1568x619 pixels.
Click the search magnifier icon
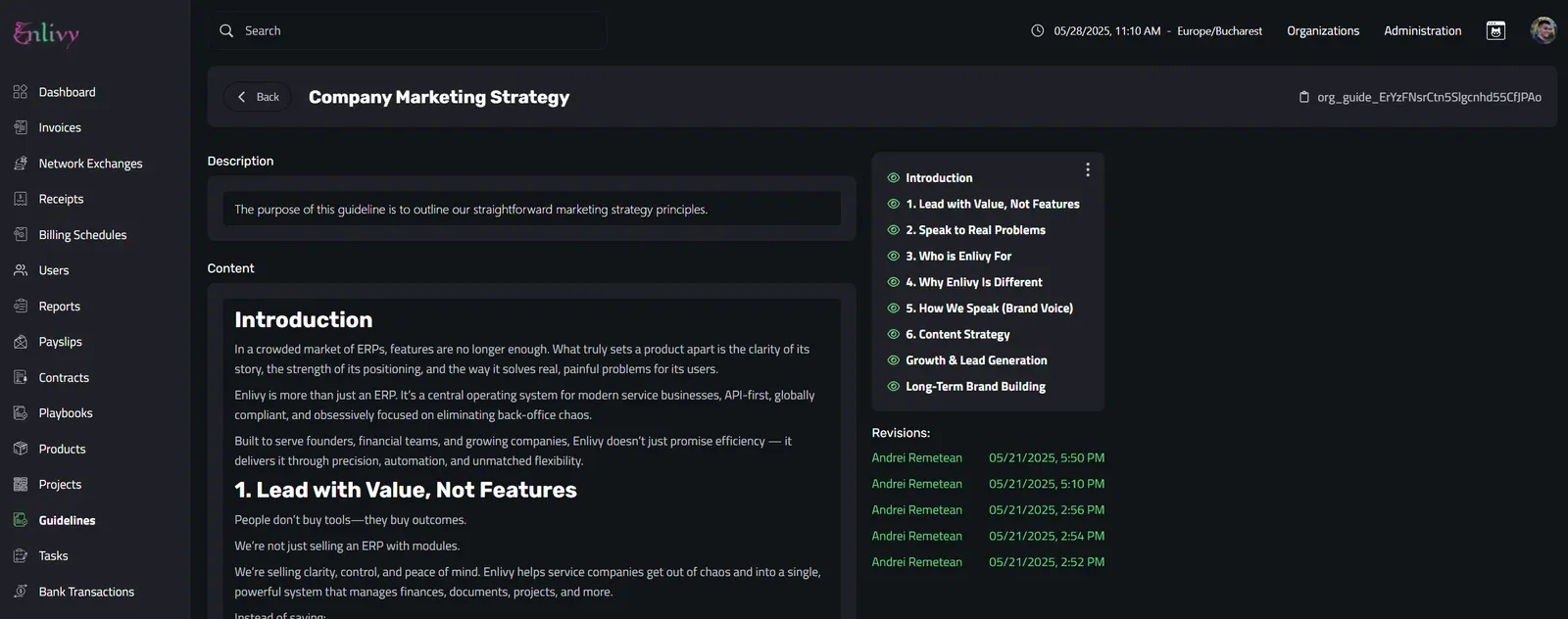pyautogui.click(x=226, y=31)
